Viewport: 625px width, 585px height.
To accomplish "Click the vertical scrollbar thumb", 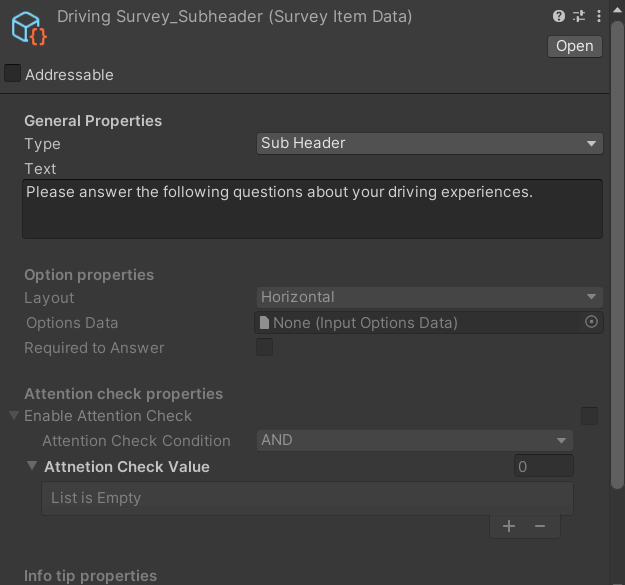I will (x=617, y=255).
